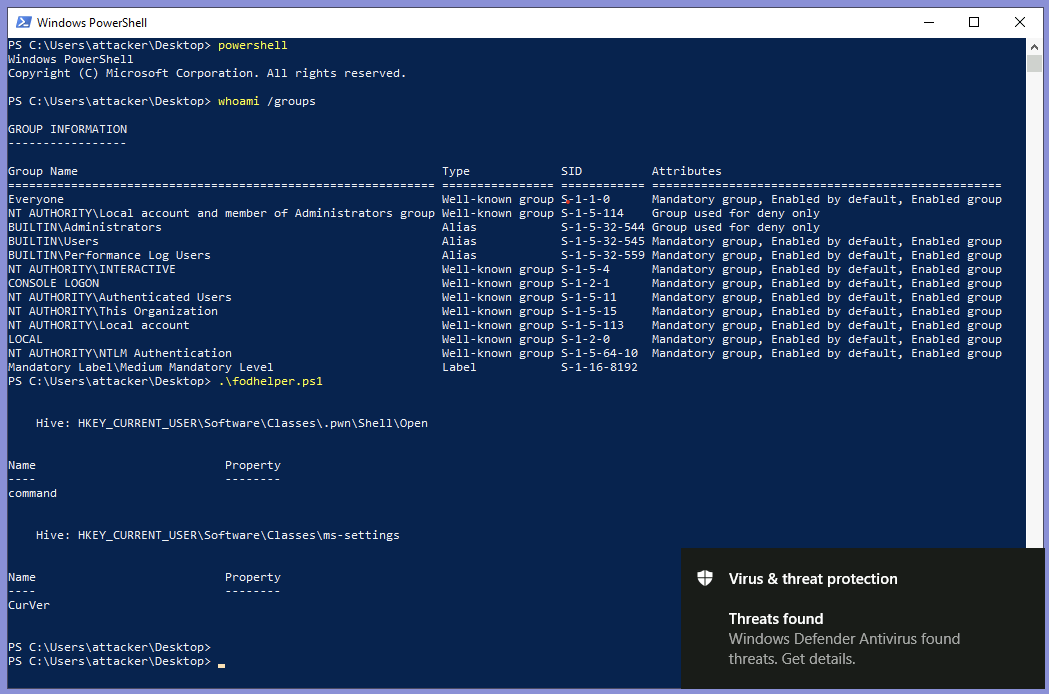The width and height of the screenshot is (1049, 694).
Task: Click 'Group used for deny only' on Administrators row
Action: (x=736, y=228)
